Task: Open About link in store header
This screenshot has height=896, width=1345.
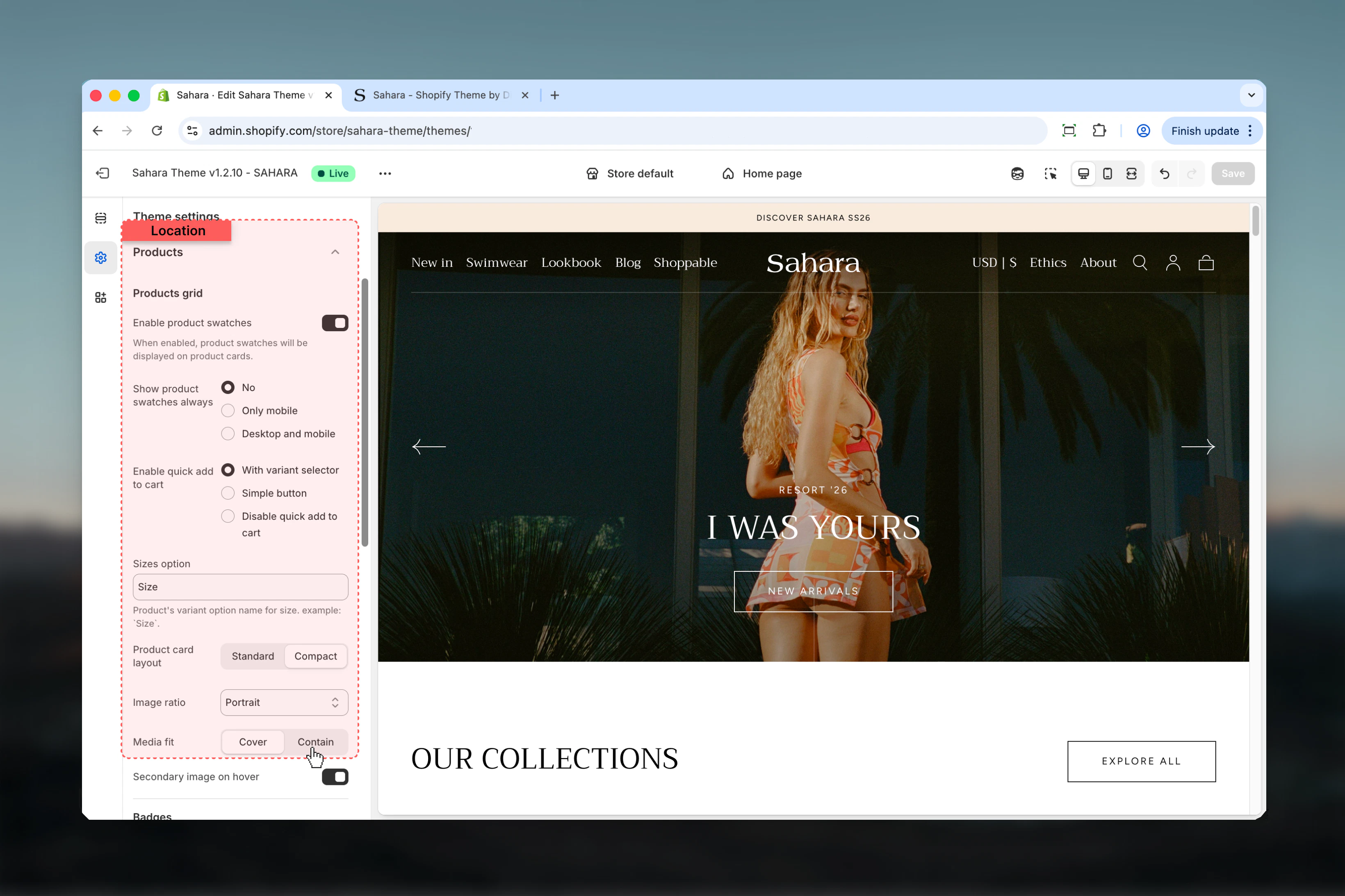Action: [x=1098, y=262]
